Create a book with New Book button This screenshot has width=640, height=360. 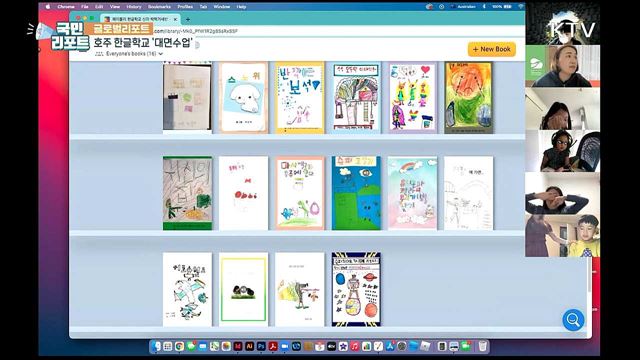coord(491,49)
